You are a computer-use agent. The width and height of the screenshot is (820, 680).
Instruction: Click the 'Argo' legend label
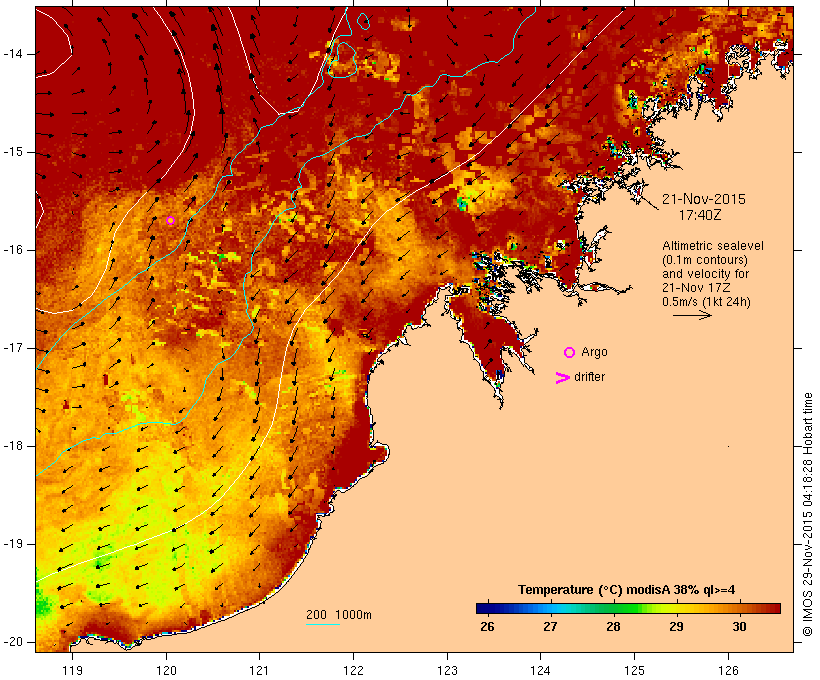click(x=594, y=352)
